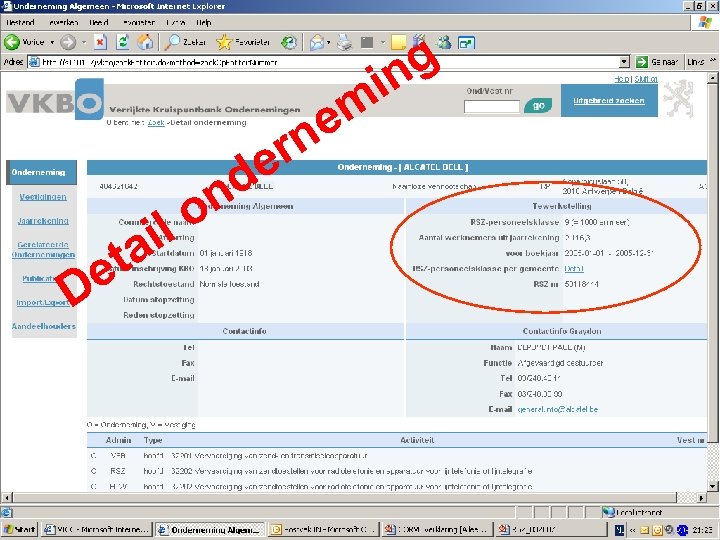Click the Internet Explorer Windows flag logo
The width and height of the screenshot is (720, 540).
coord(705,22)
